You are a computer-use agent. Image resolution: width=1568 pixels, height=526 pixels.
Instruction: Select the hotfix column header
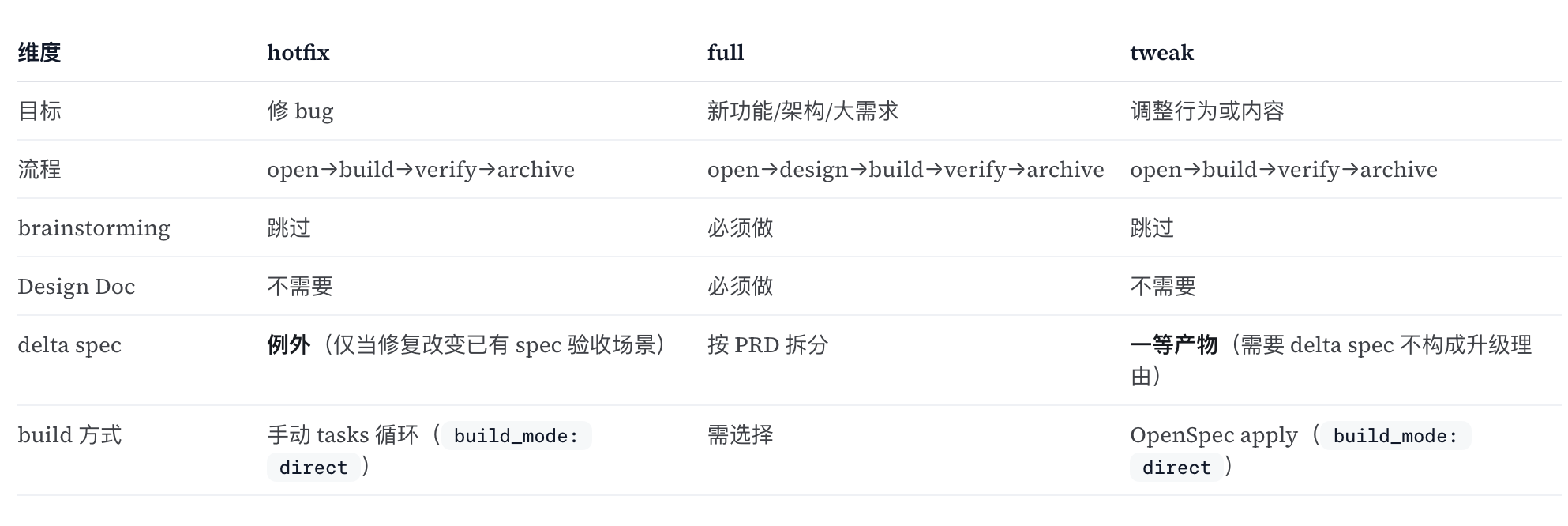click(x=298, y=53)
